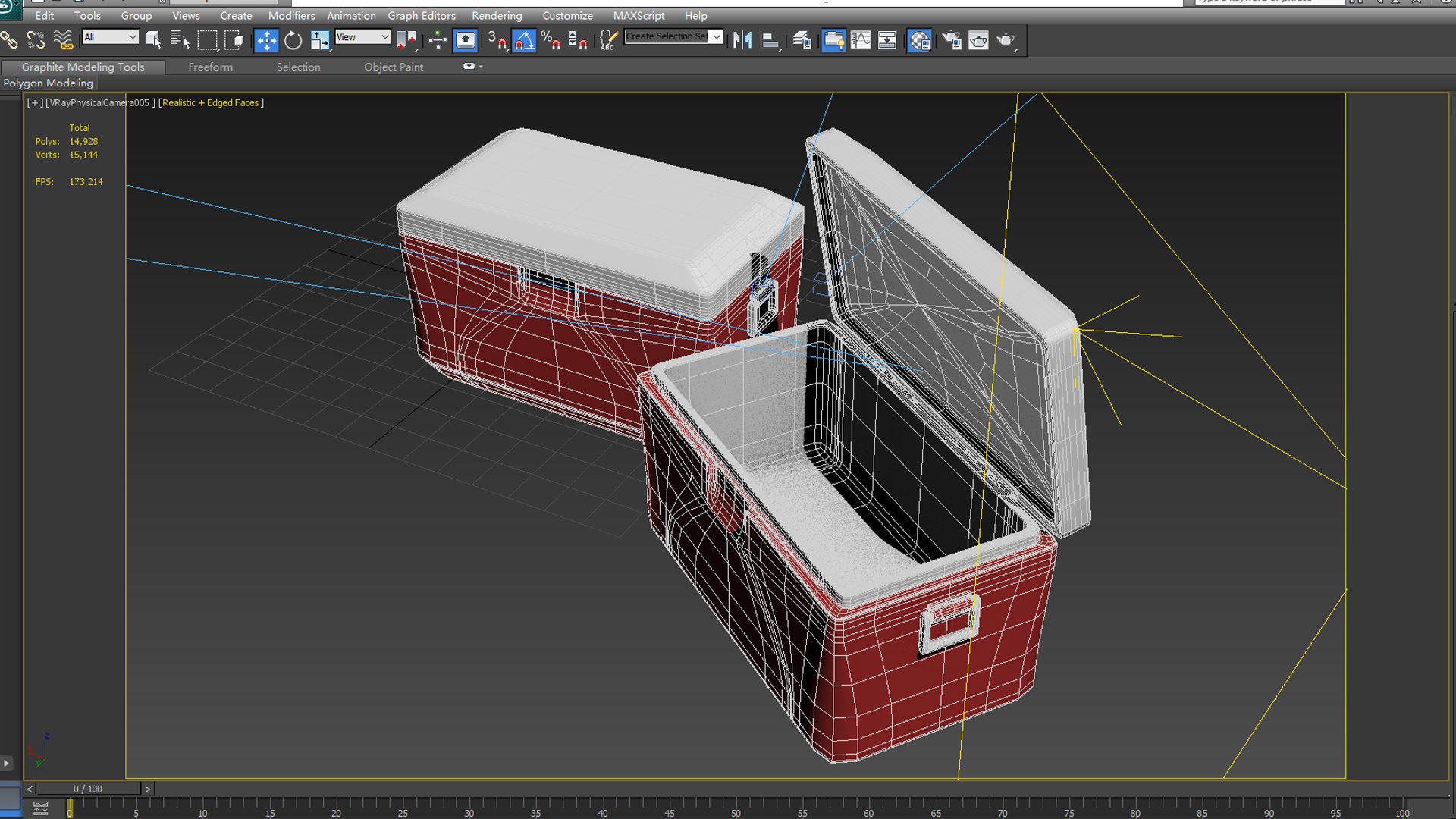Click the Realistic + Edged Faces shading label
1456x819 pixels.
point(211,102)
